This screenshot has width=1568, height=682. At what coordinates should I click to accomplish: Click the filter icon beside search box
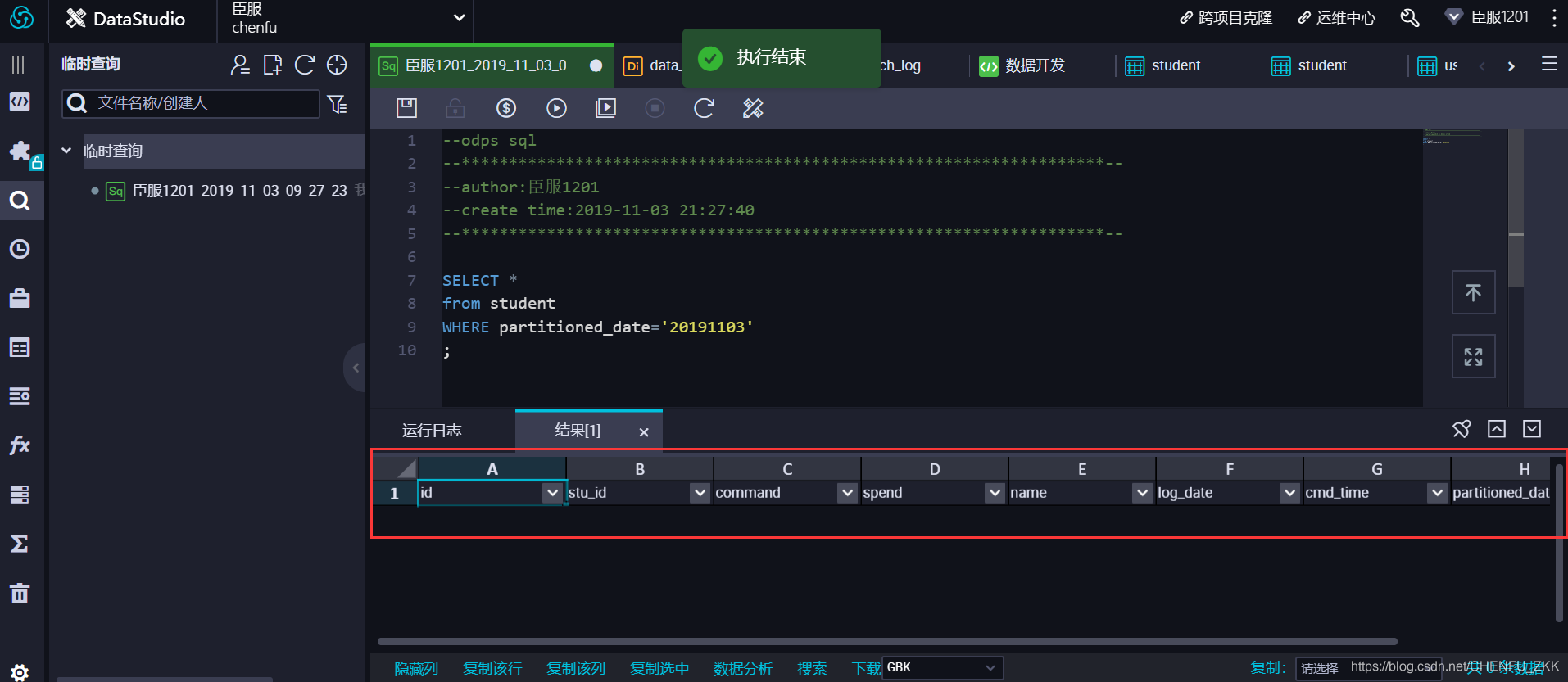point(337,103)
